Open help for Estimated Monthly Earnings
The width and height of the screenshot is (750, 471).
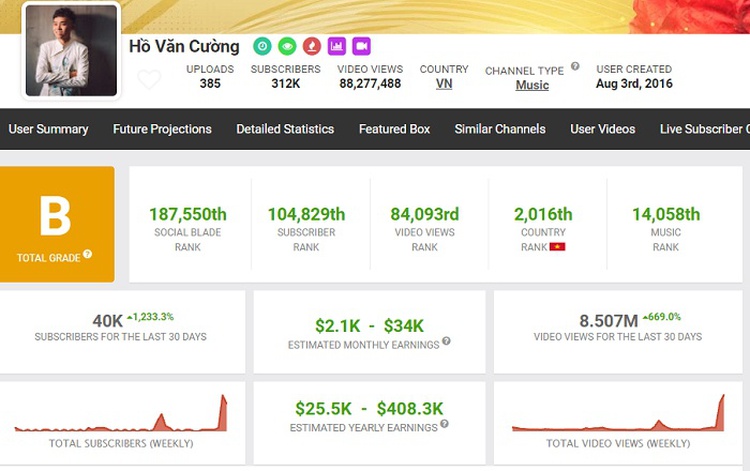click(446, 342)
